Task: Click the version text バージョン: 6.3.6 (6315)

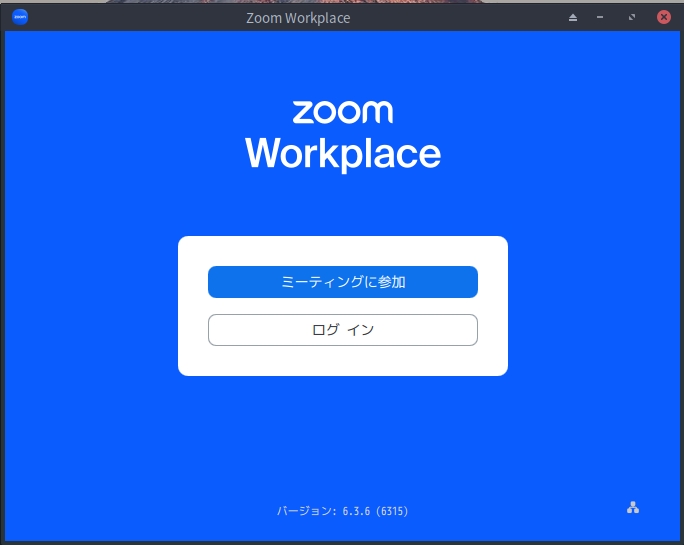Action: click(x=342, y=511)
